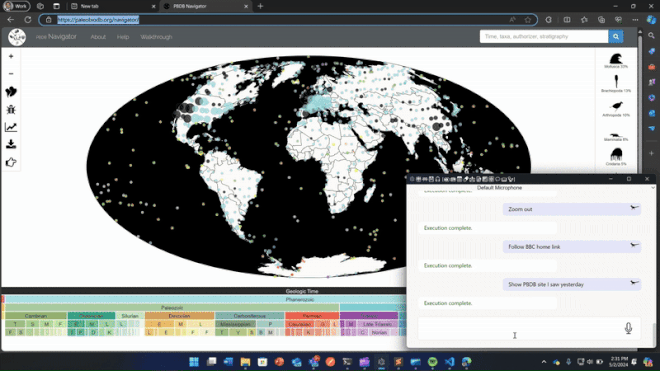Click the PBDB Navigator title link

(56, 37)
